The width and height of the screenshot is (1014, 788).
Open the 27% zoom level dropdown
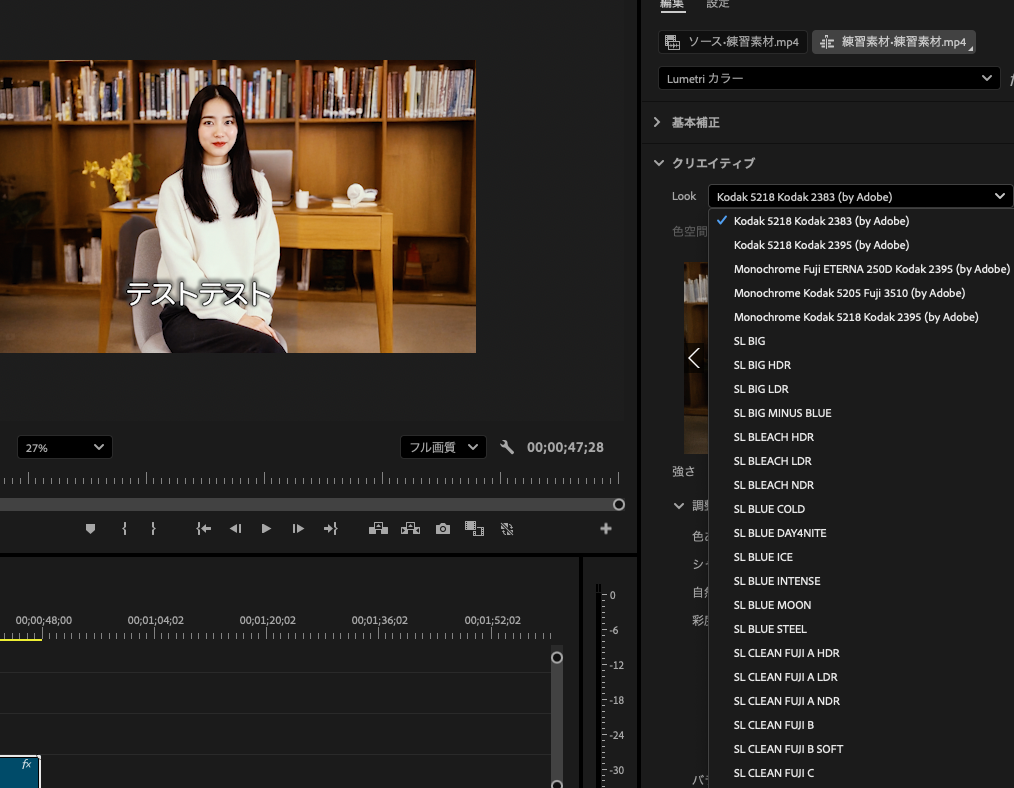(64, 447)
